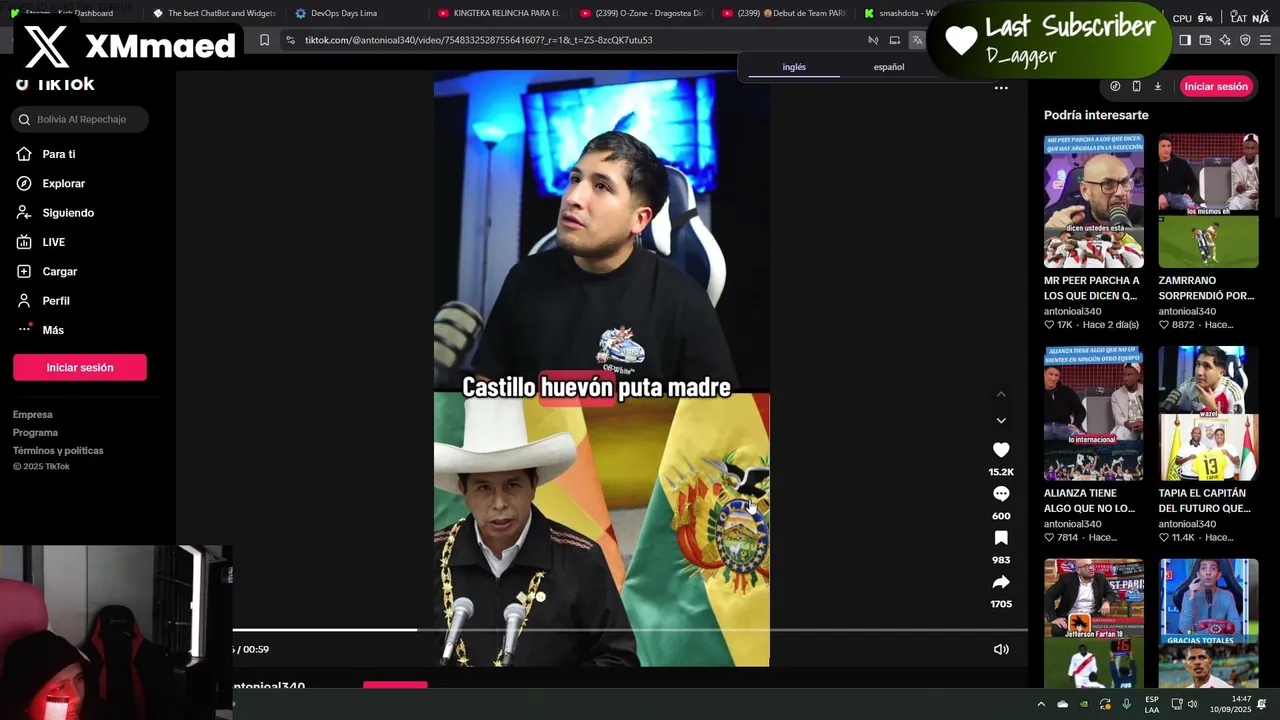
Task: Mute video with the speaker icon
Action: [x=1001, y=649]
